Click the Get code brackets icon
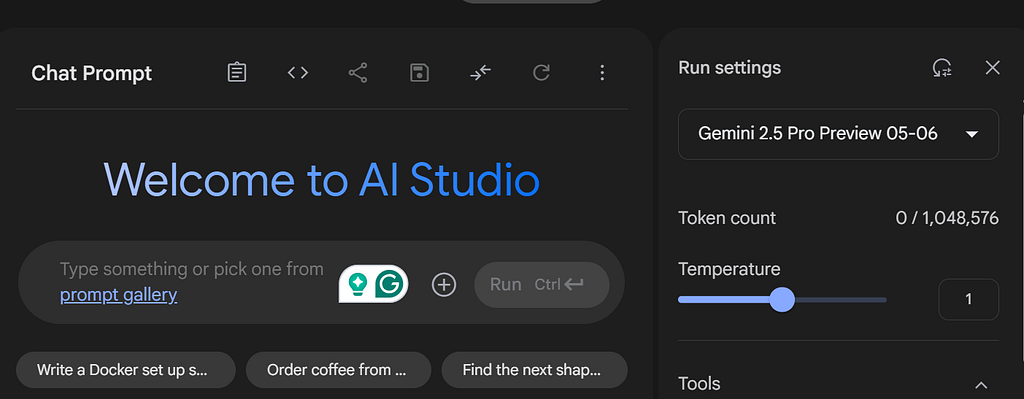 point(298,72)
